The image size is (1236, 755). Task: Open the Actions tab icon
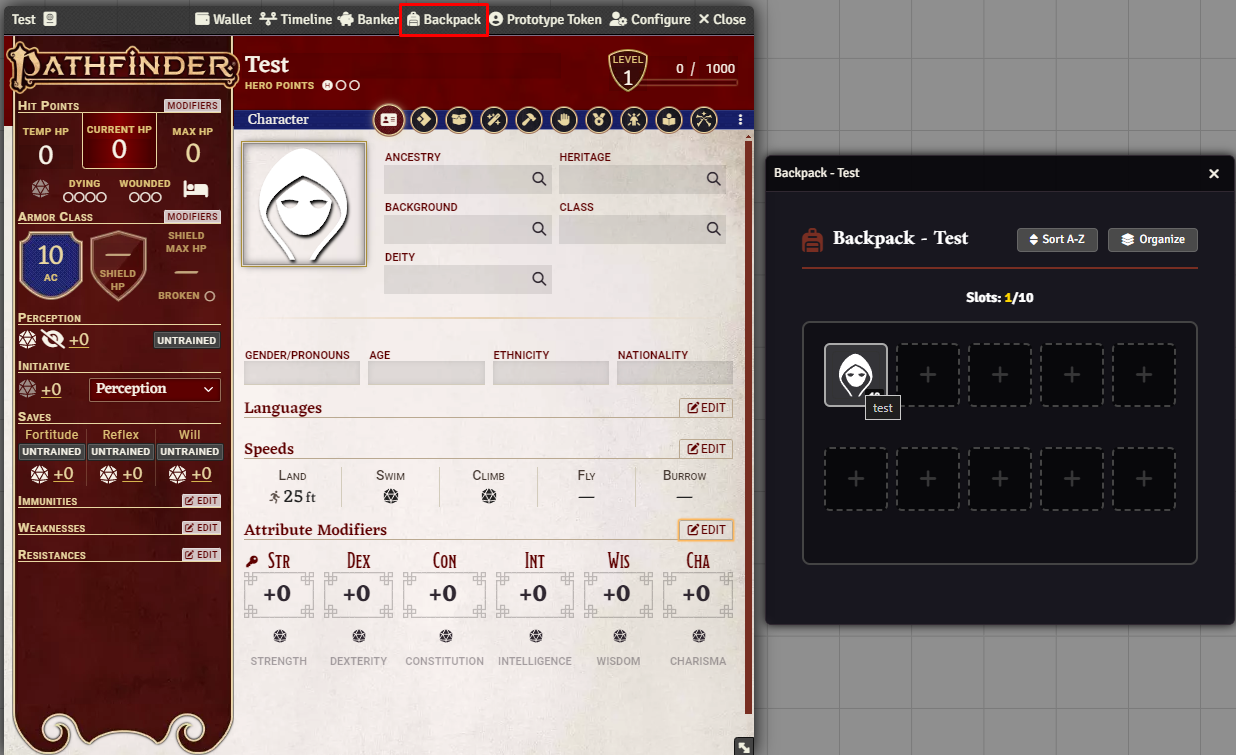(x=424, y=120)
